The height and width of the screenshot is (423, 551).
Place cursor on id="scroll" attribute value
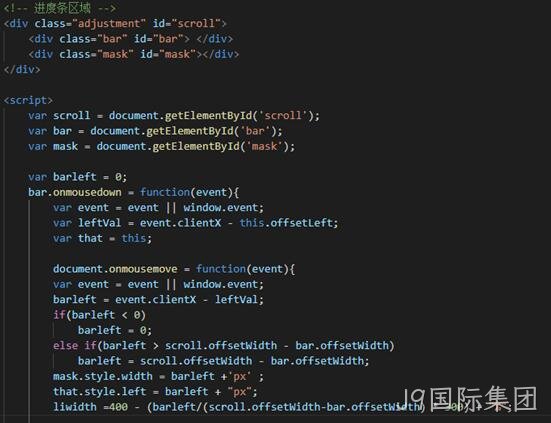click(196, 24)
